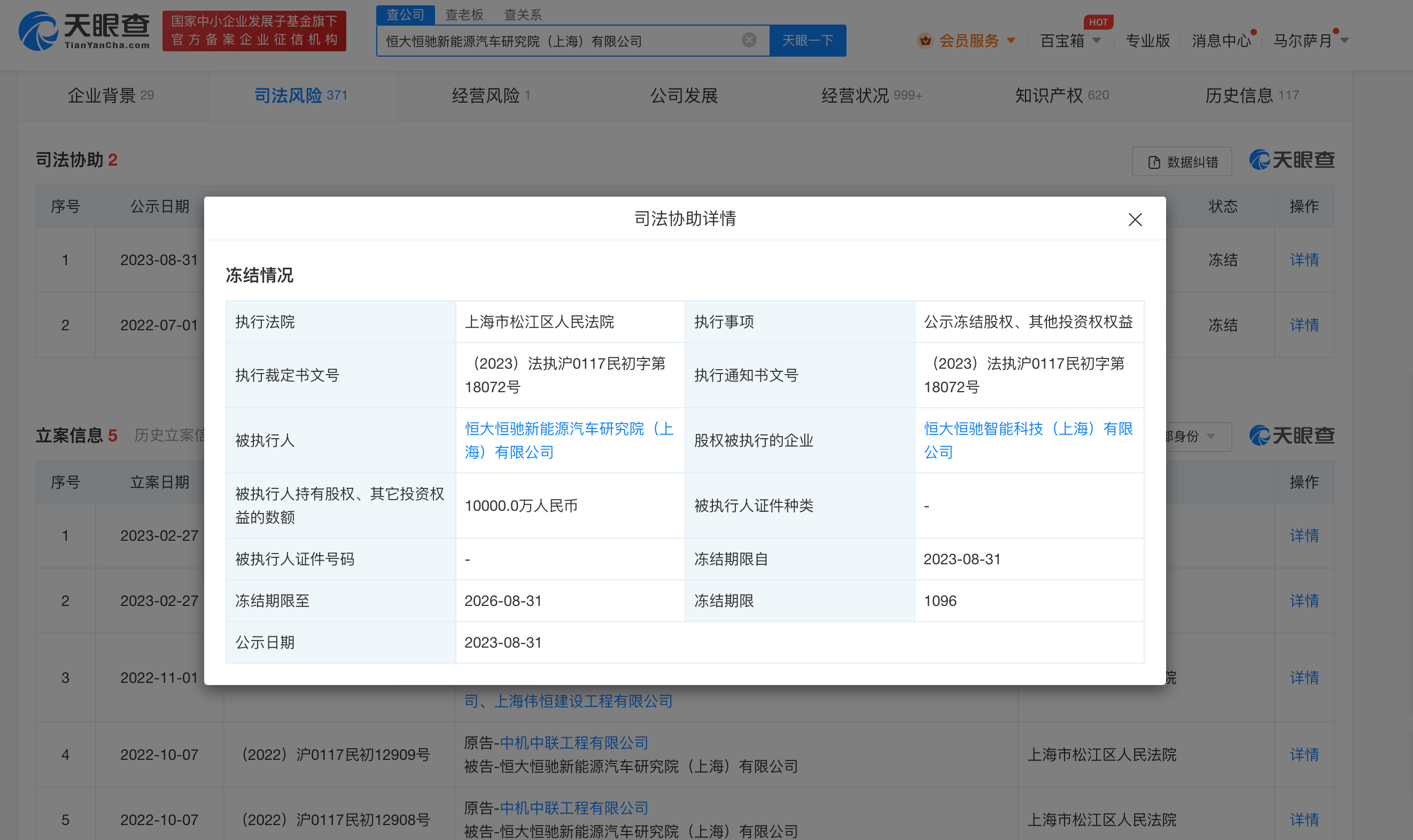Screen dimensions: 1413x840
Task: Click the red 国家中小企业发展子基金 badge
Action: (x=254, y=30)
